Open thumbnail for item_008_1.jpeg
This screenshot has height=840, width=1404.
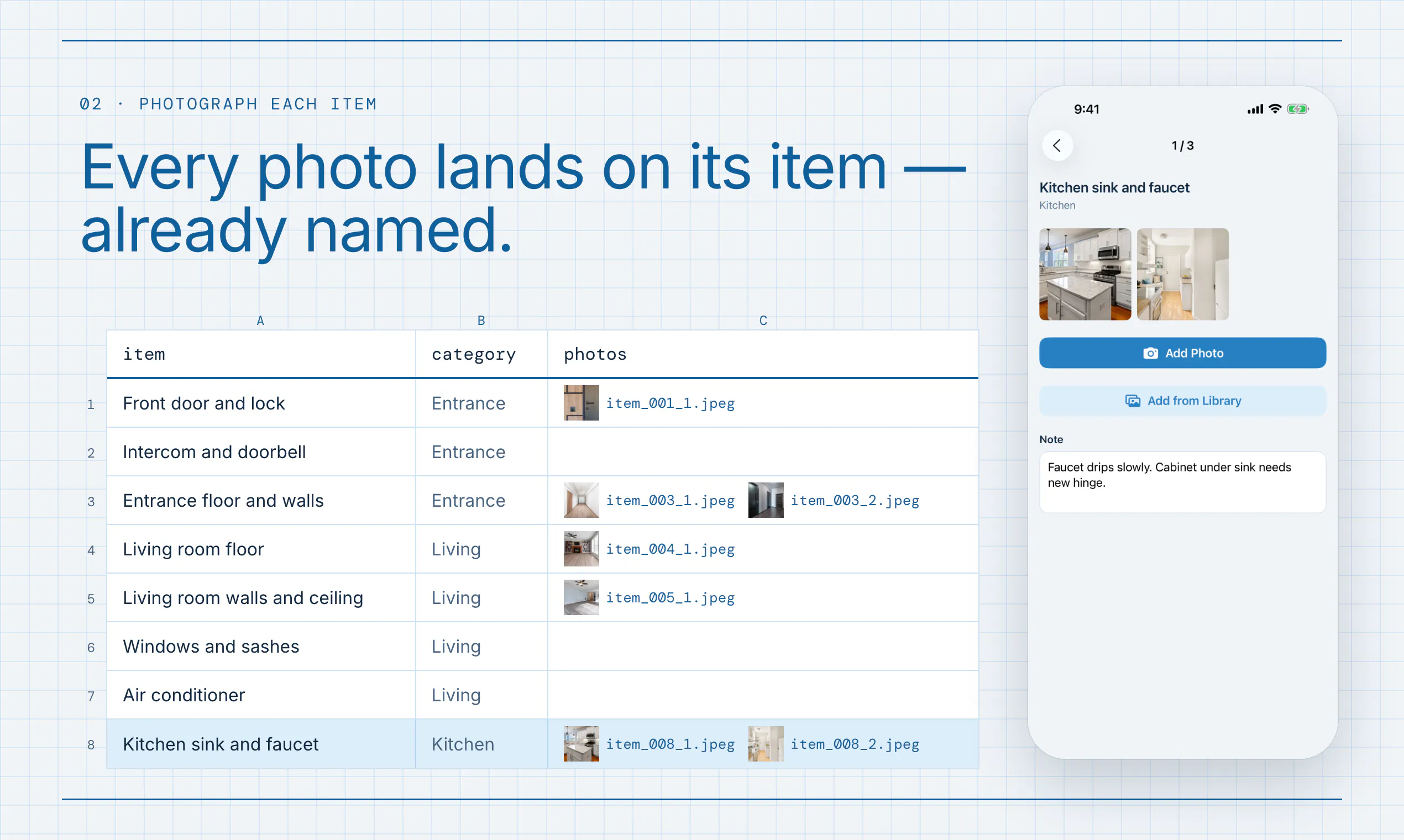[581, 744]
